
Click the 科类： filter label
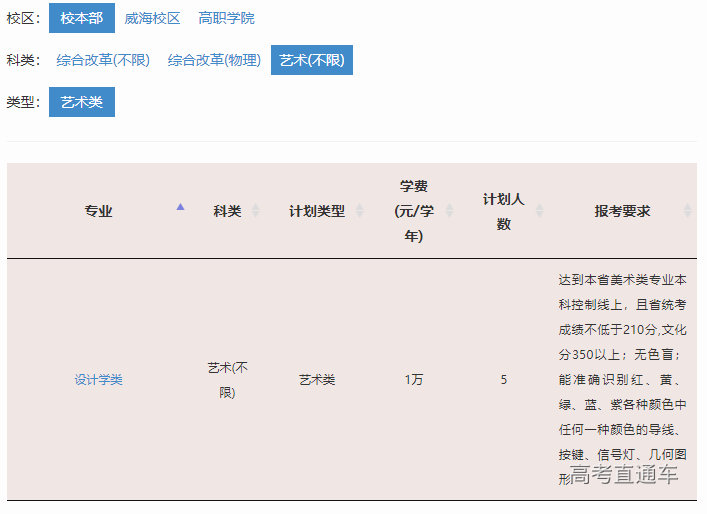click(23, 60)
